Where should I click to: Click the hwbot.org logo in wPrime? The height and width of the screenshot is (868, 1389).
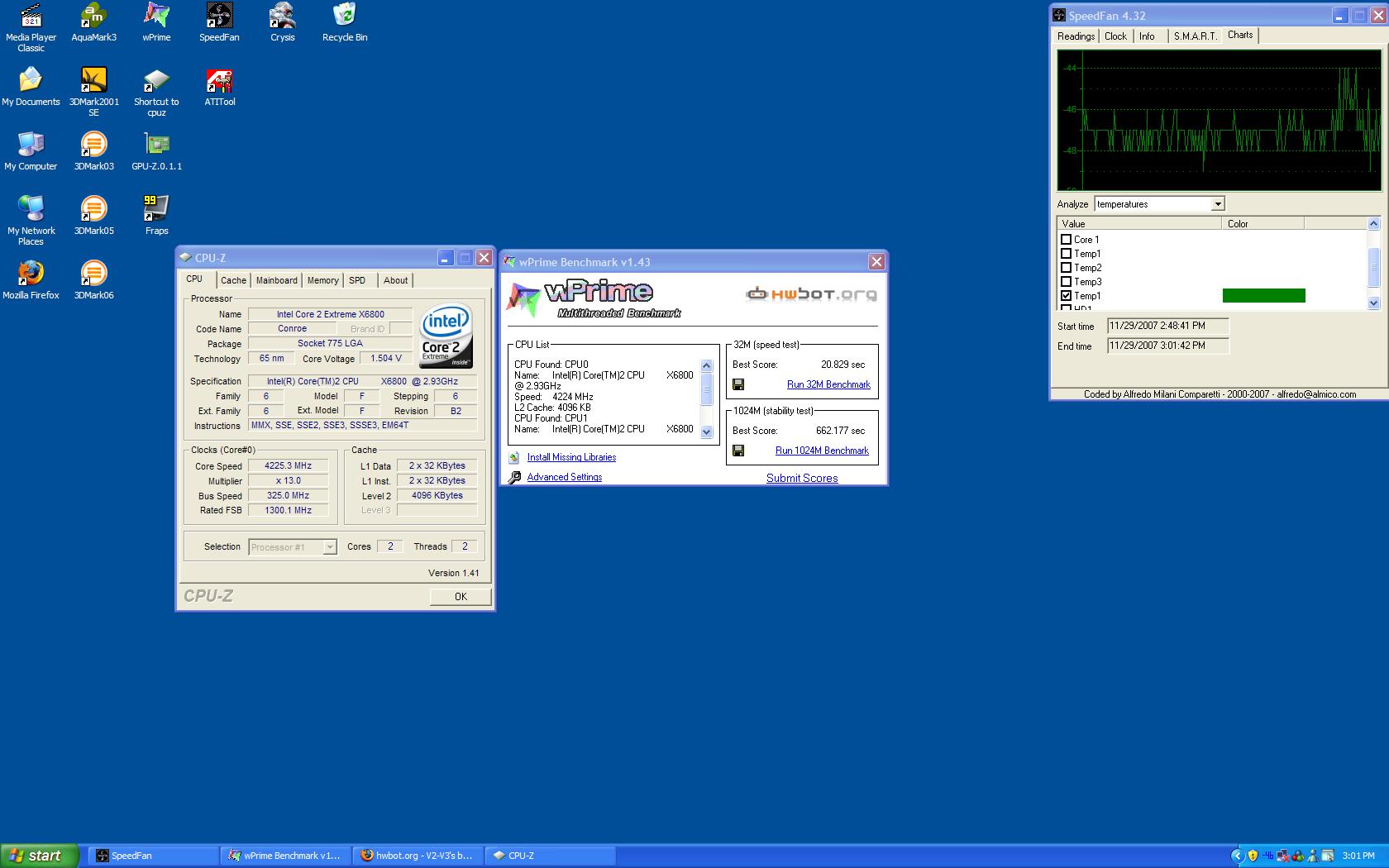pyautogui.click(x=810, y=293)
